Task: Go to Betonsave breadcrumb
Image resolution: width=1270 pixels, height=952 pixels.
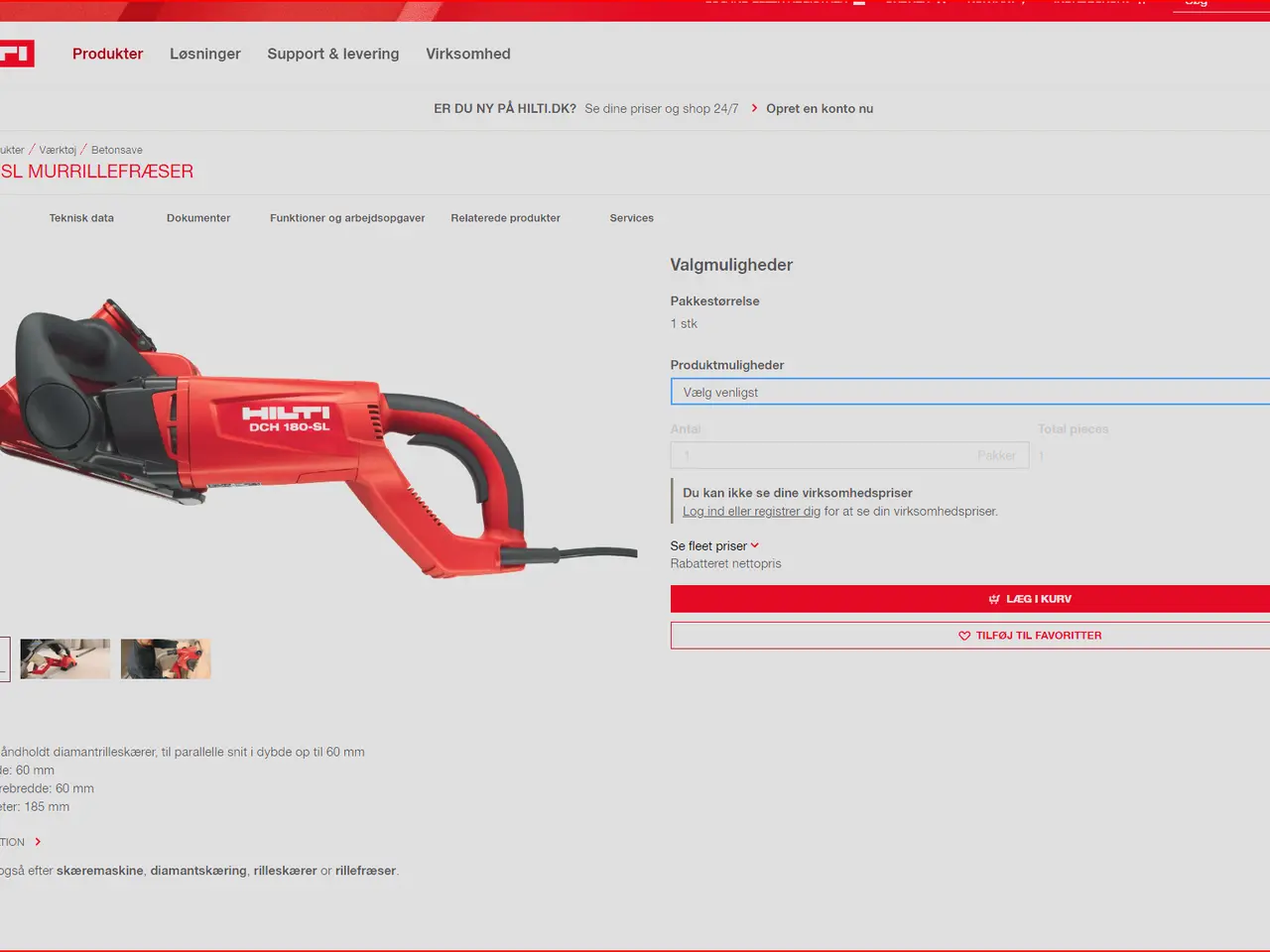Action: [x=117, y=150]
